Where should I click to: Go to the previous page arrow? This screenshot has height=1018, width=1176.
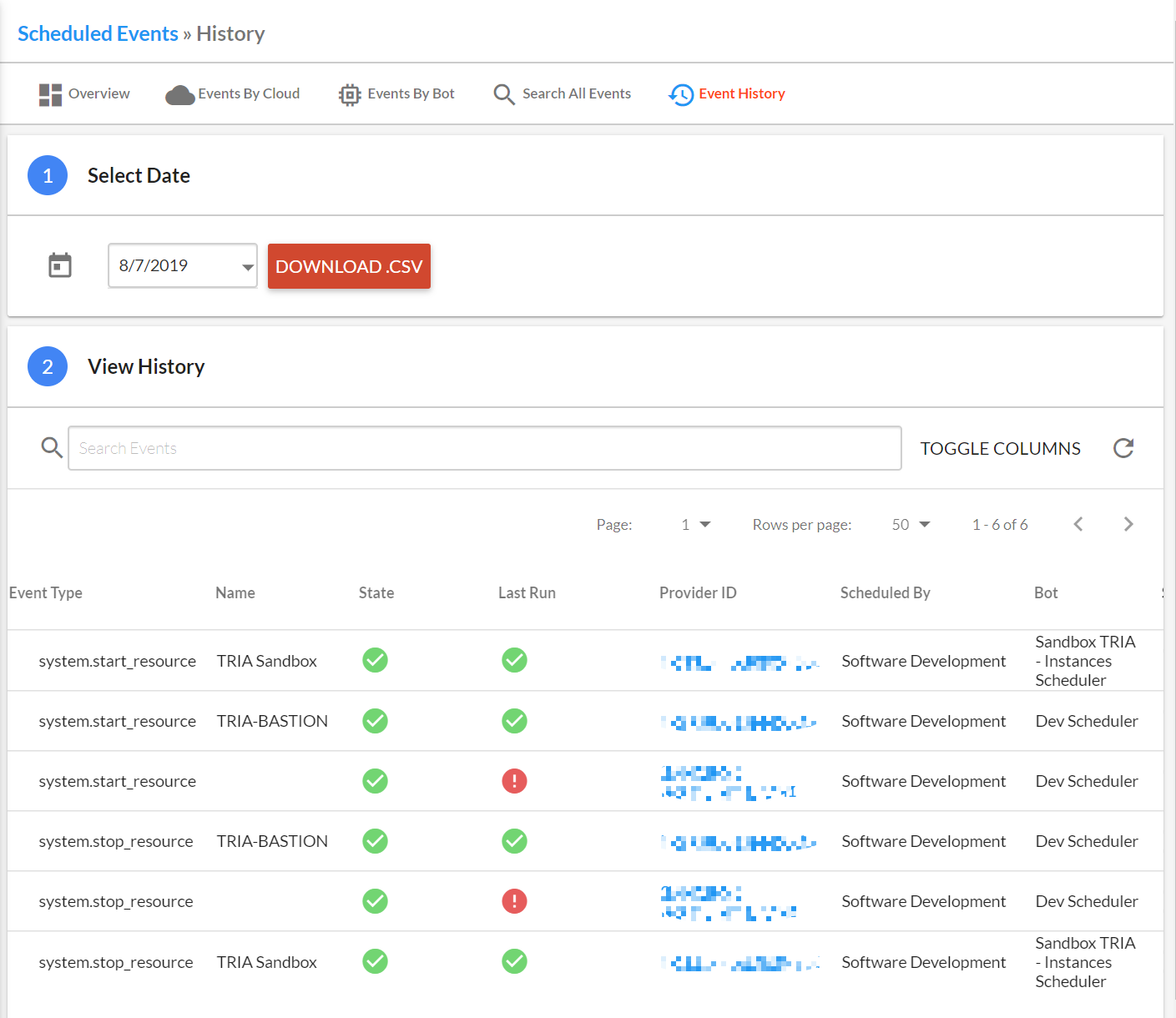pyautogui.click(x=1078, y=524)
